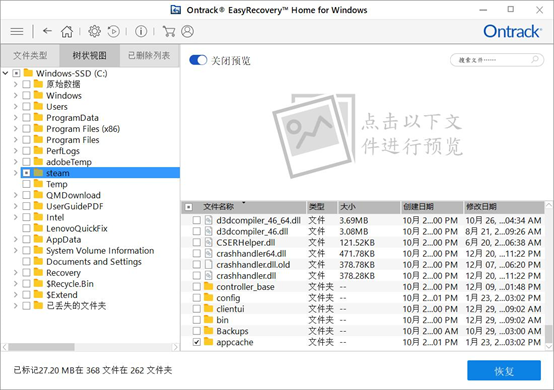Open the hamburger menu icon
Screen dimensions: 554x390
(17, 31)
